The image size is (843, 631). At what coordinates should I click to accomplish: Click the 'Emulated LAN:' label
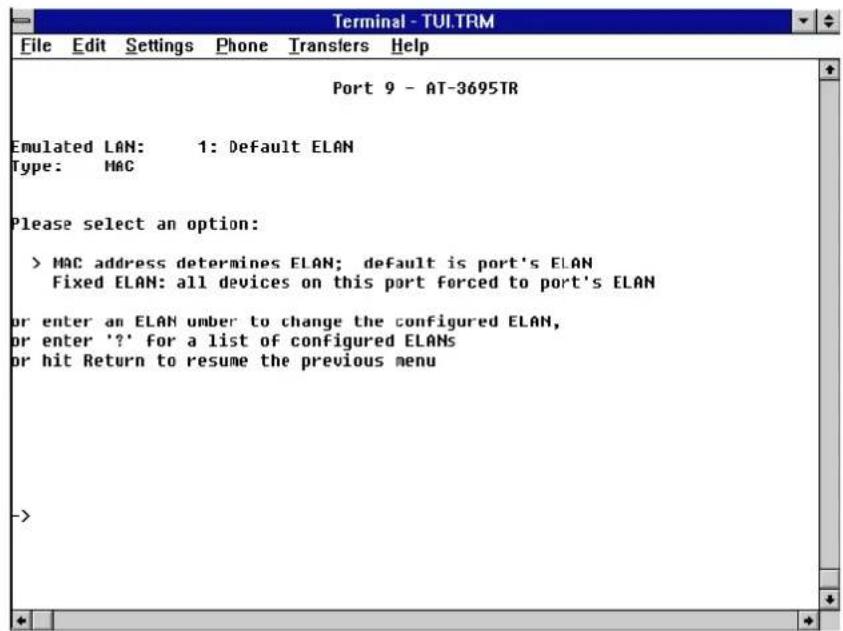coord(77,147)
